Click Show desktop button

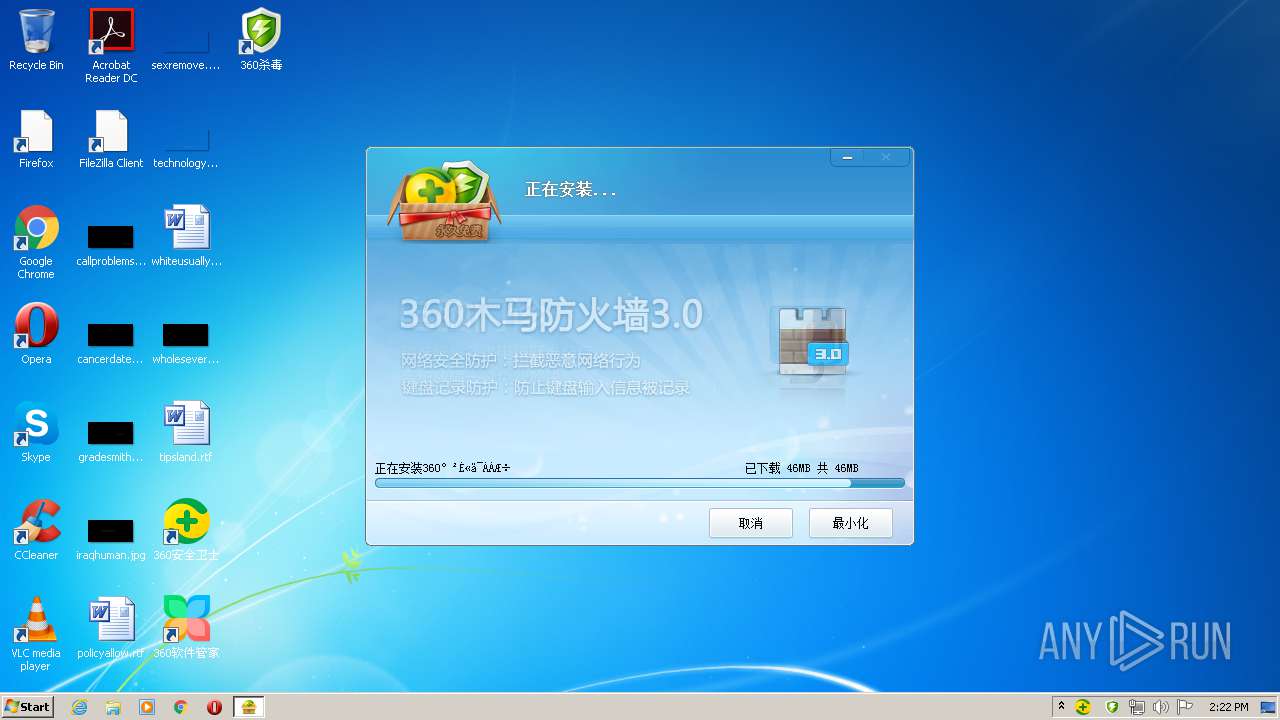click(1270, 707)
